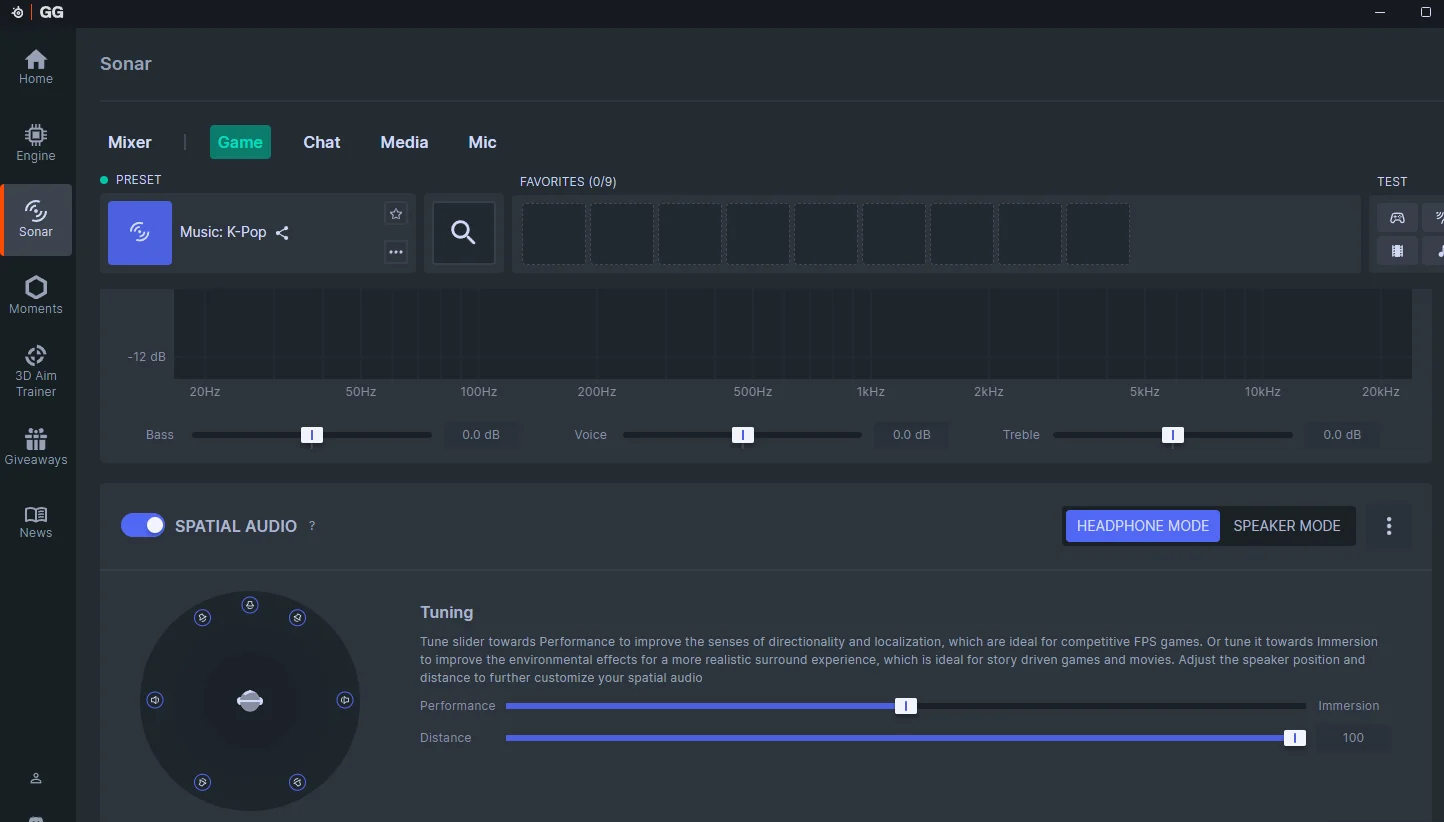The height and width of the screenshot is (822, 1444).
Task: Click the Voice 0.0 dB value field
Action: [x=912, y=435]
